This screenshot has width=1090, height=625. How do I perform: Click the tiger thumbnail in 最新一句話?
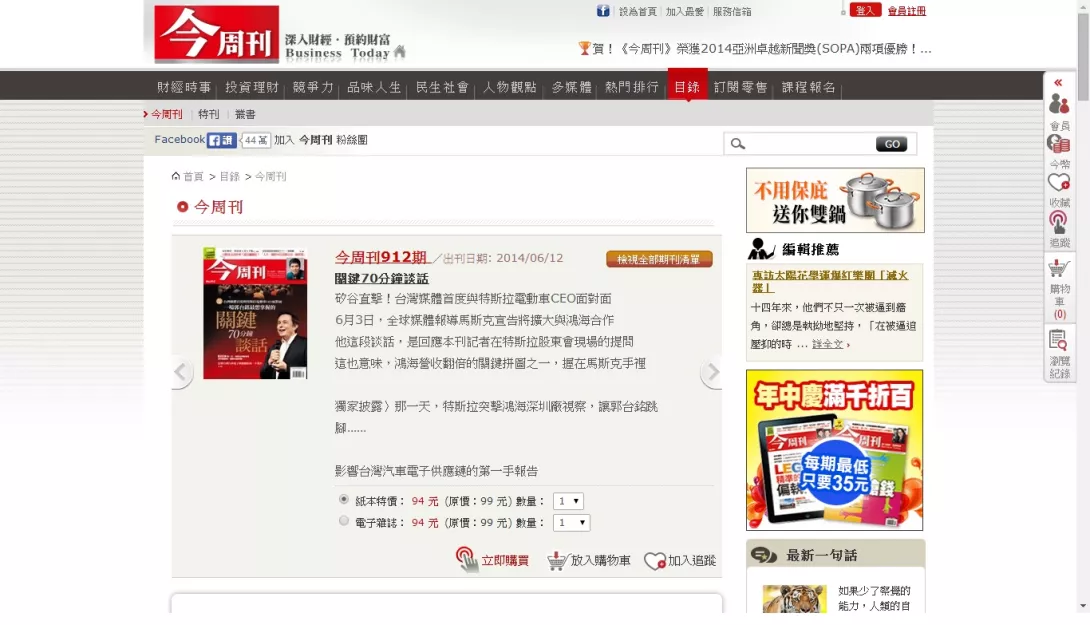point(795,599)
